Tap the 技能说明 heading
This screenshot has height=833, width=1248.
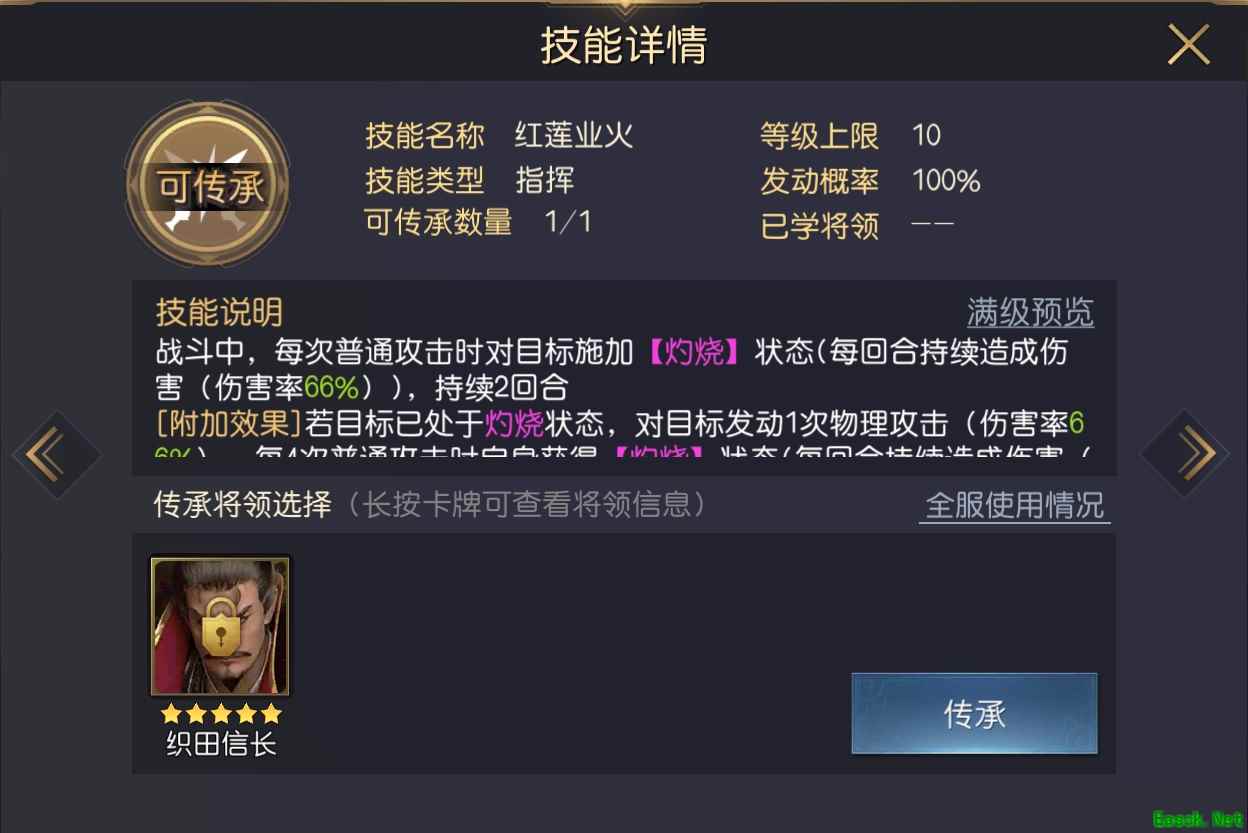pyautogui.click(x=219, y=313)
